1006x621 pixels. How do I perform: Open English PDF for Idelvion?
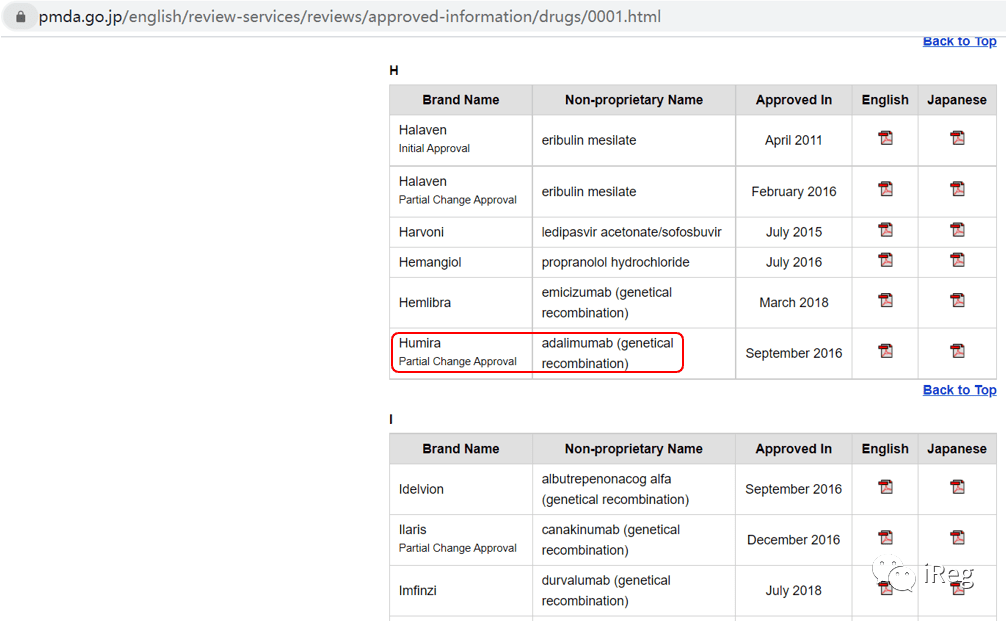point(885,487)
